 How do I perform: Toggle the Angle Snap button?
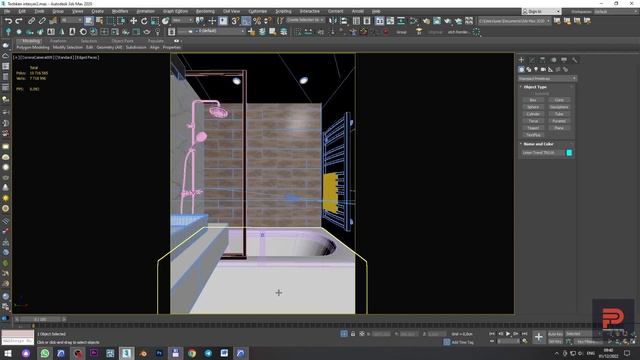246,20
